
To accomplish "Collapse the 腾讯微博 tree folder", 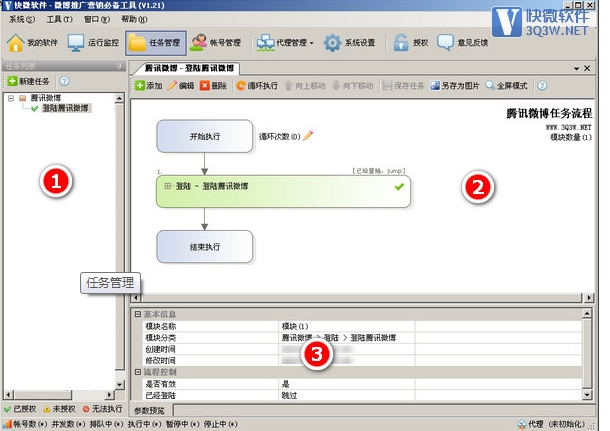I will point(11,98).
